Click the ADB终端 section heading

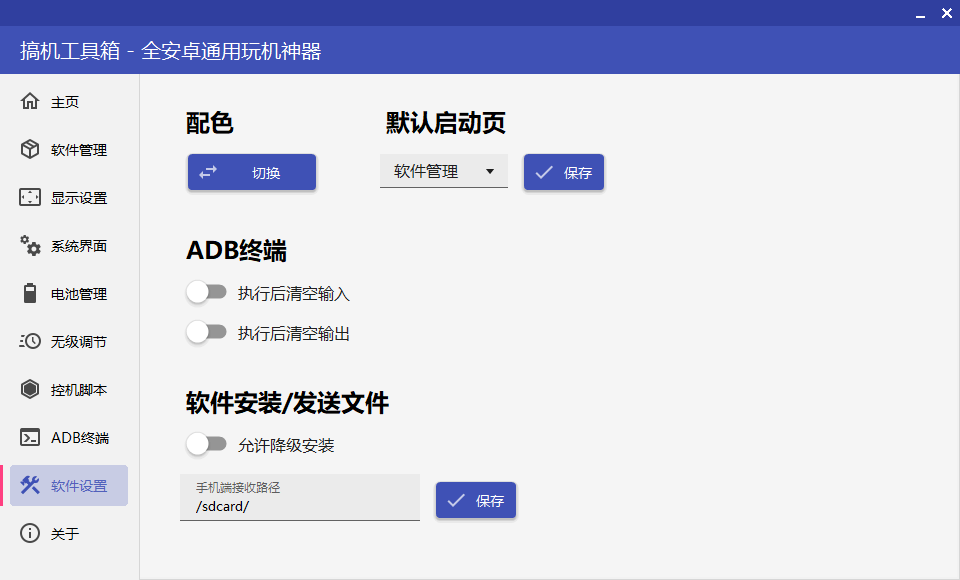236,250
